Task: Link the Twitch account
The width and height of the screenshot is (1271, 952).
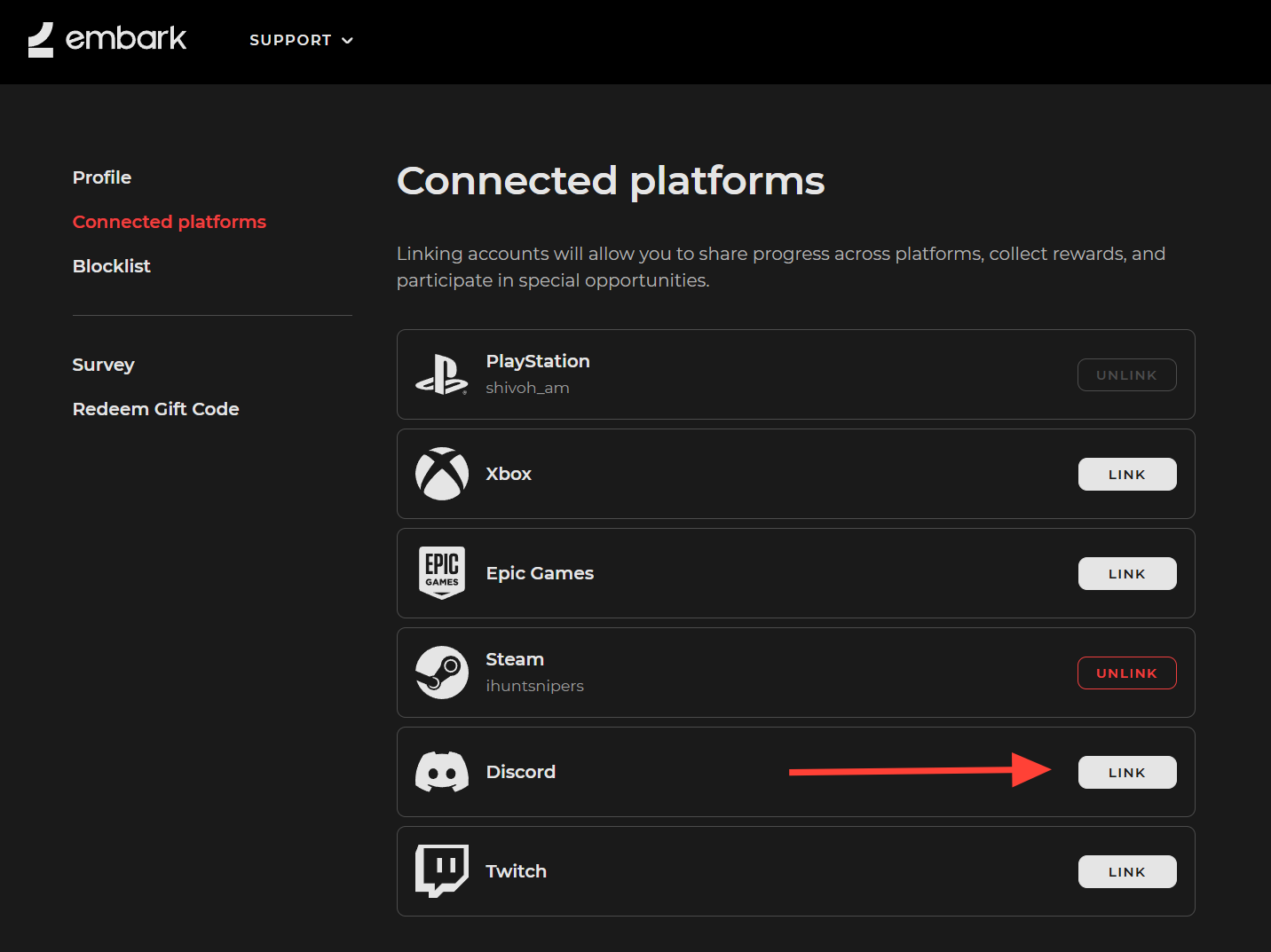Action: pos(1127,871)
